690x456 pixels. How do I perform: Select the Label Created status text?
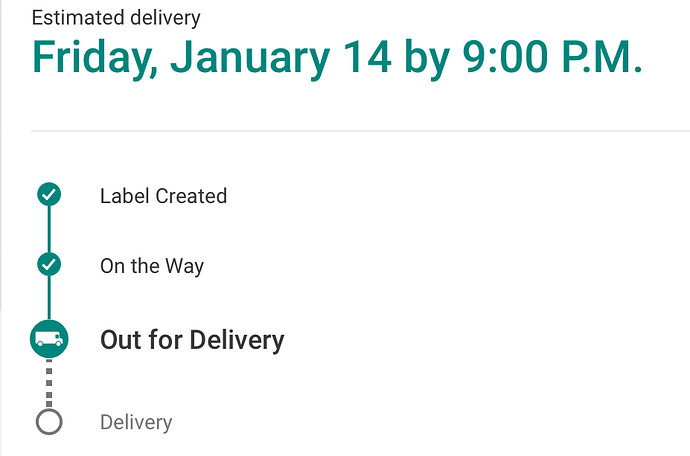(x=163, y=196)
